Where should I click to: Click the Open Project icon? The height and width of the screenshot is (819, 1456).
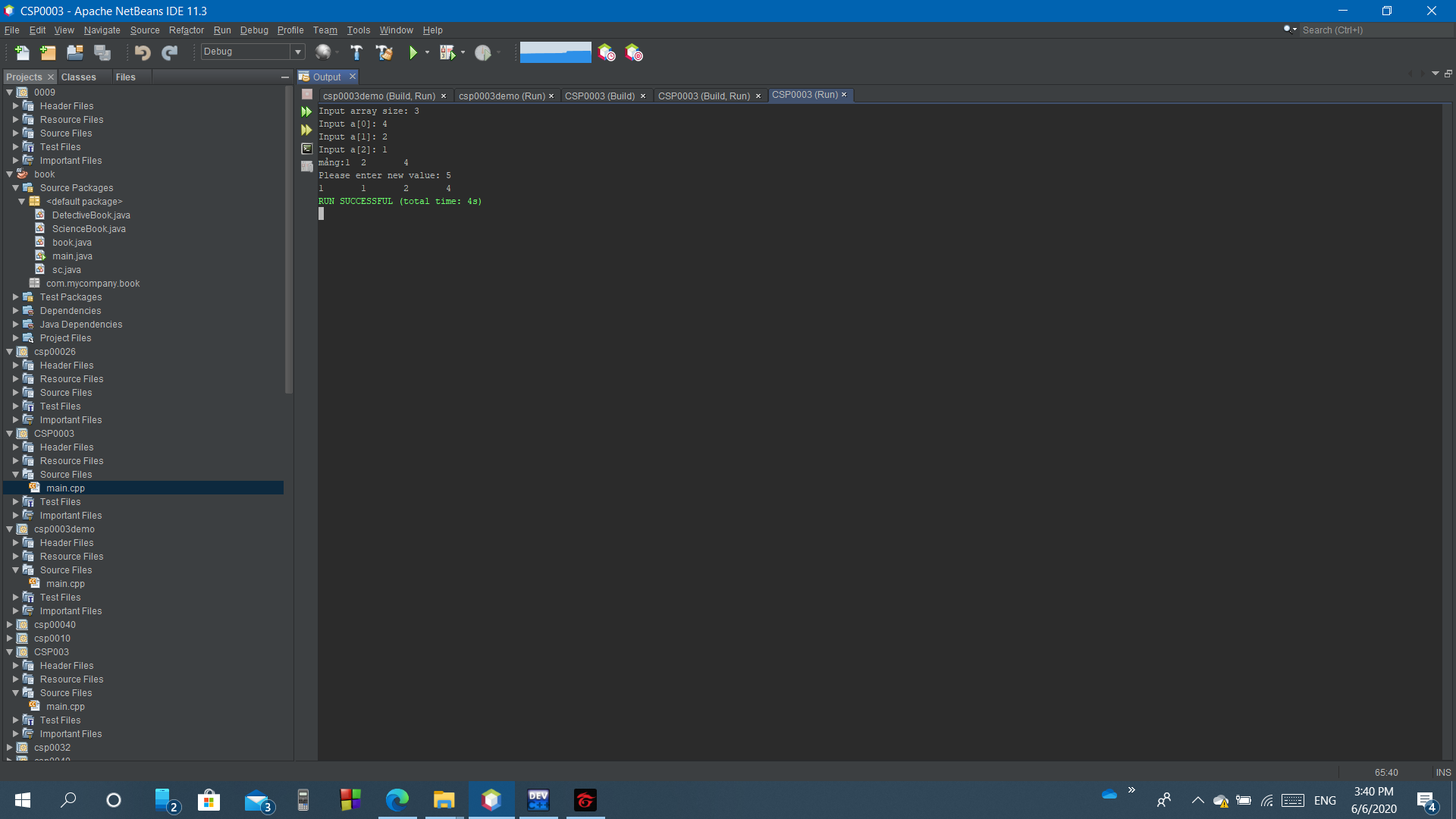(74, 52)
